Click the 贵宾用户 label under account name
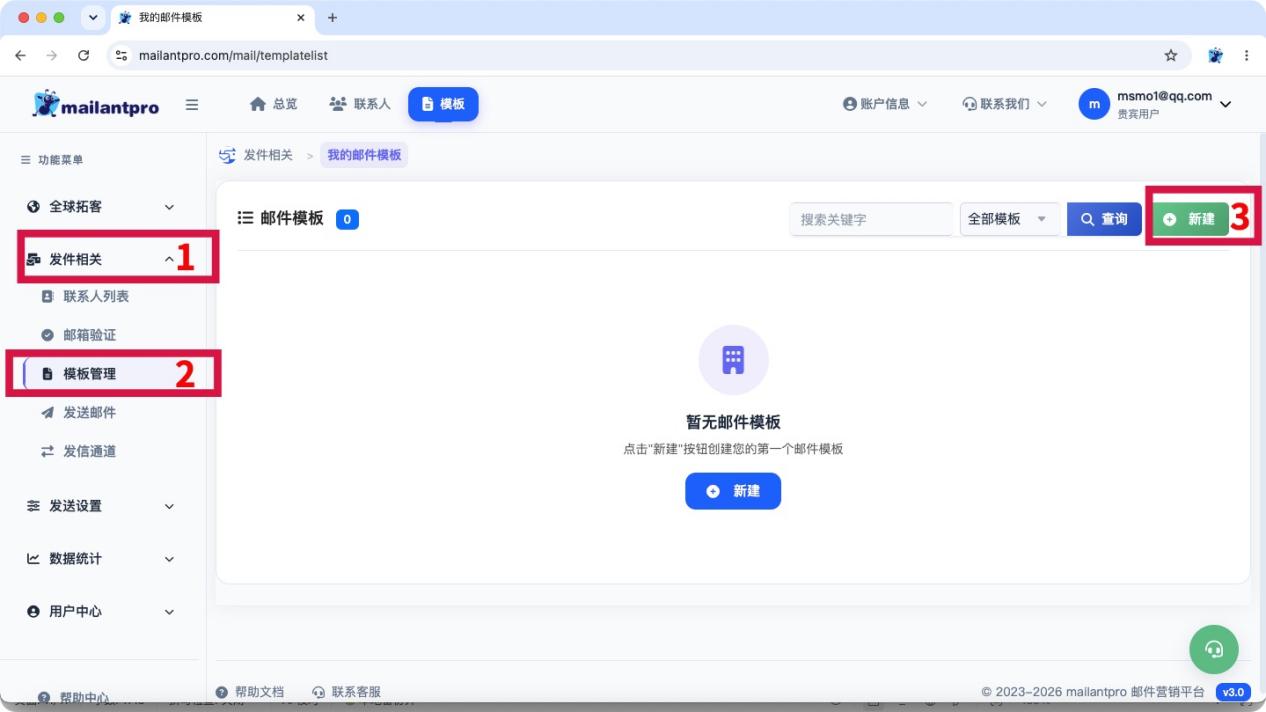Viewport: 1266px width, 712px height. (x=1138, y=114)
